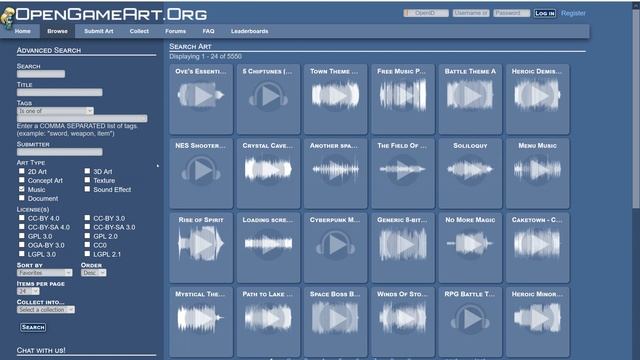This screenshot has width=640, height=360.
Task: Click the Register link
Action: [x=573, y=13]
